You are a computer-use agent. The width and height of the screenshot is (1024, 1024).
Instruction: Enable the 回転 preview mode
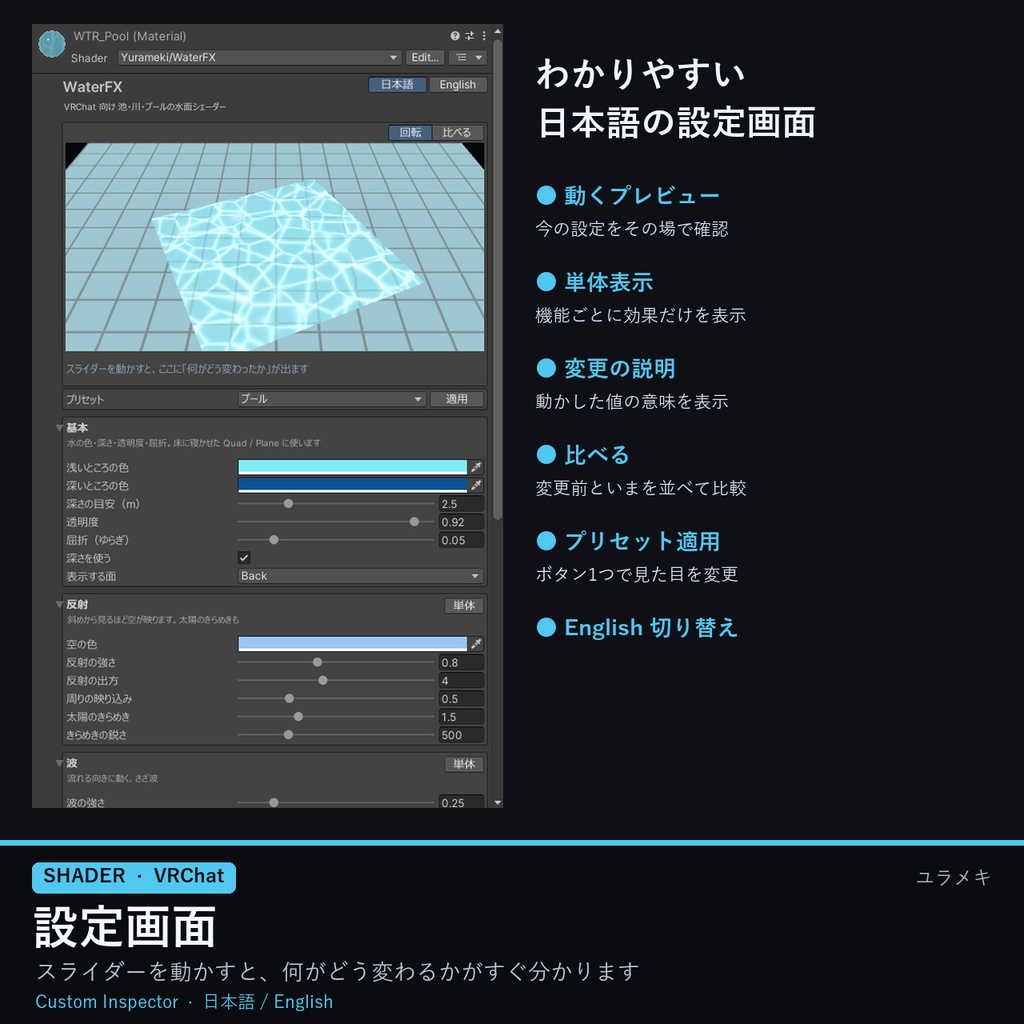click(x=410, y=133)
